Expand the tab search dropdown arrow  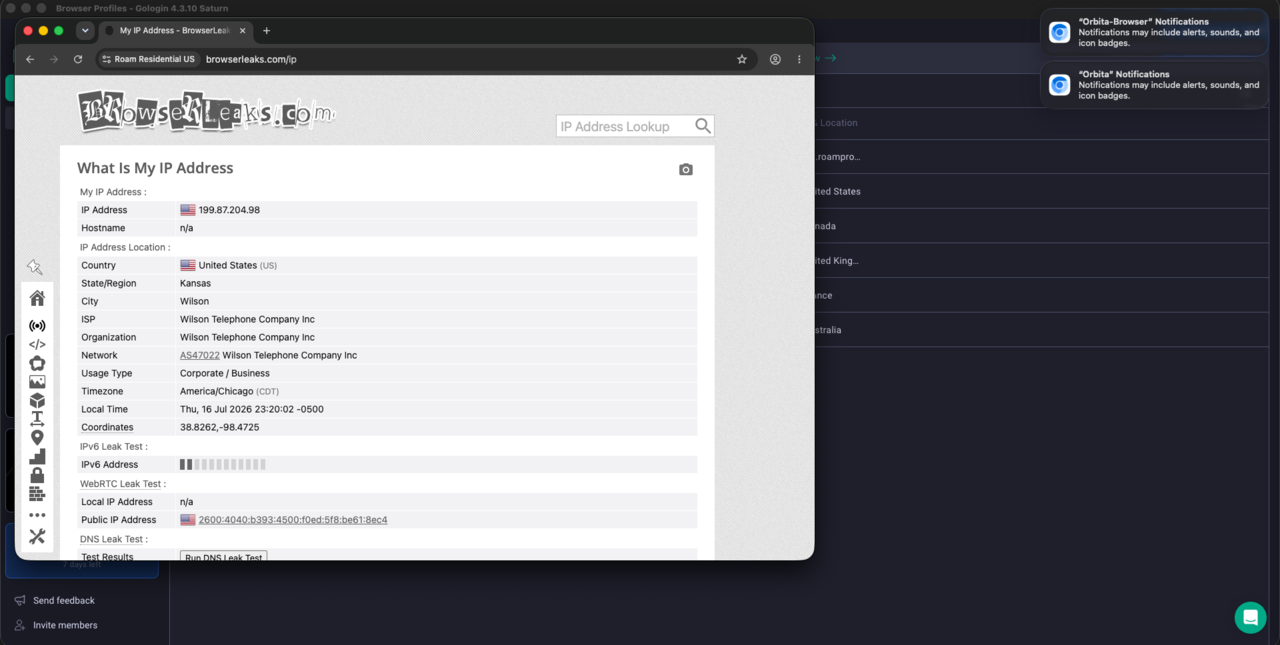(x=85, y=31)
